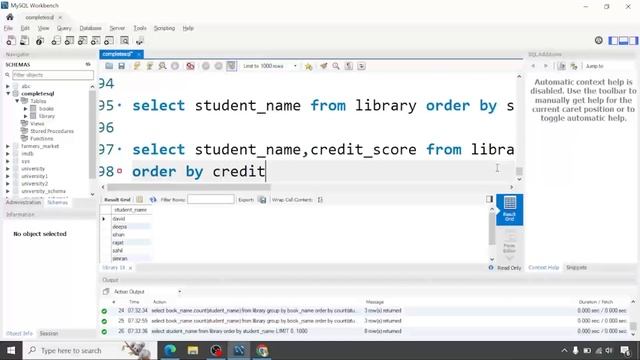This screenshot has height=360, width=640.
Task: Expand the library table
Action: [x=26, y=116]
